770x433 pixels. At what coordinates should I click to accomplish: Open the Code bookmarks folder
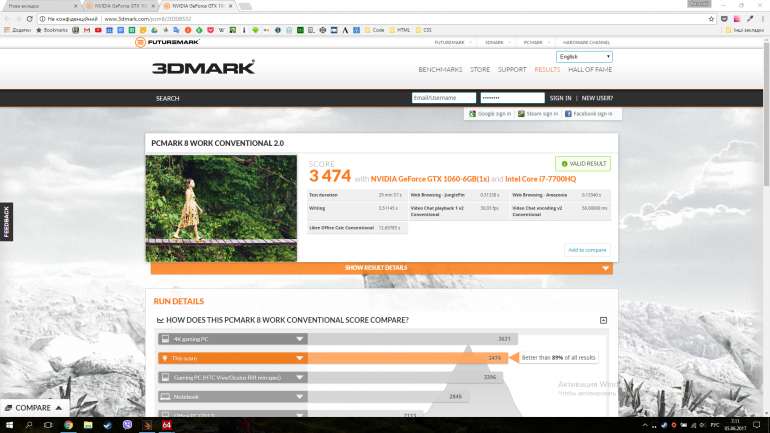(x=374, y=30)
